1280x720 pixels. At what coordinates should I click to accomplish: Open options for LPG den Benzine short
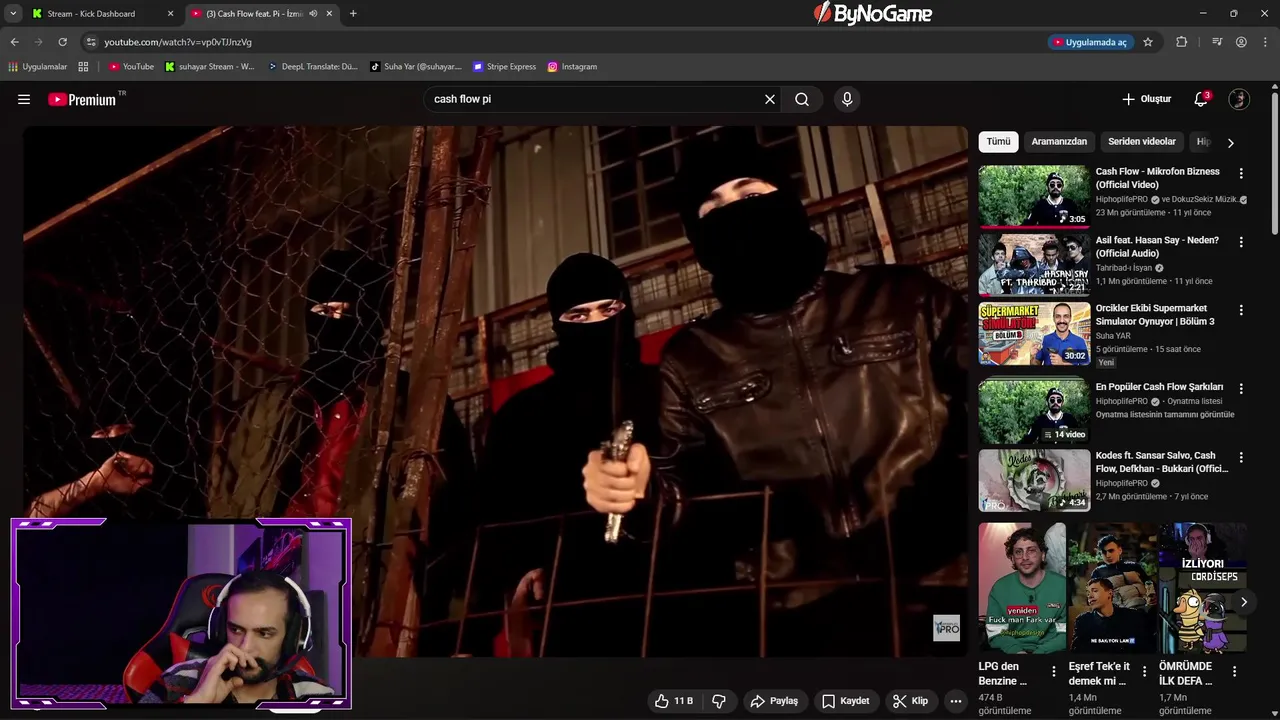pos(1053,671)
